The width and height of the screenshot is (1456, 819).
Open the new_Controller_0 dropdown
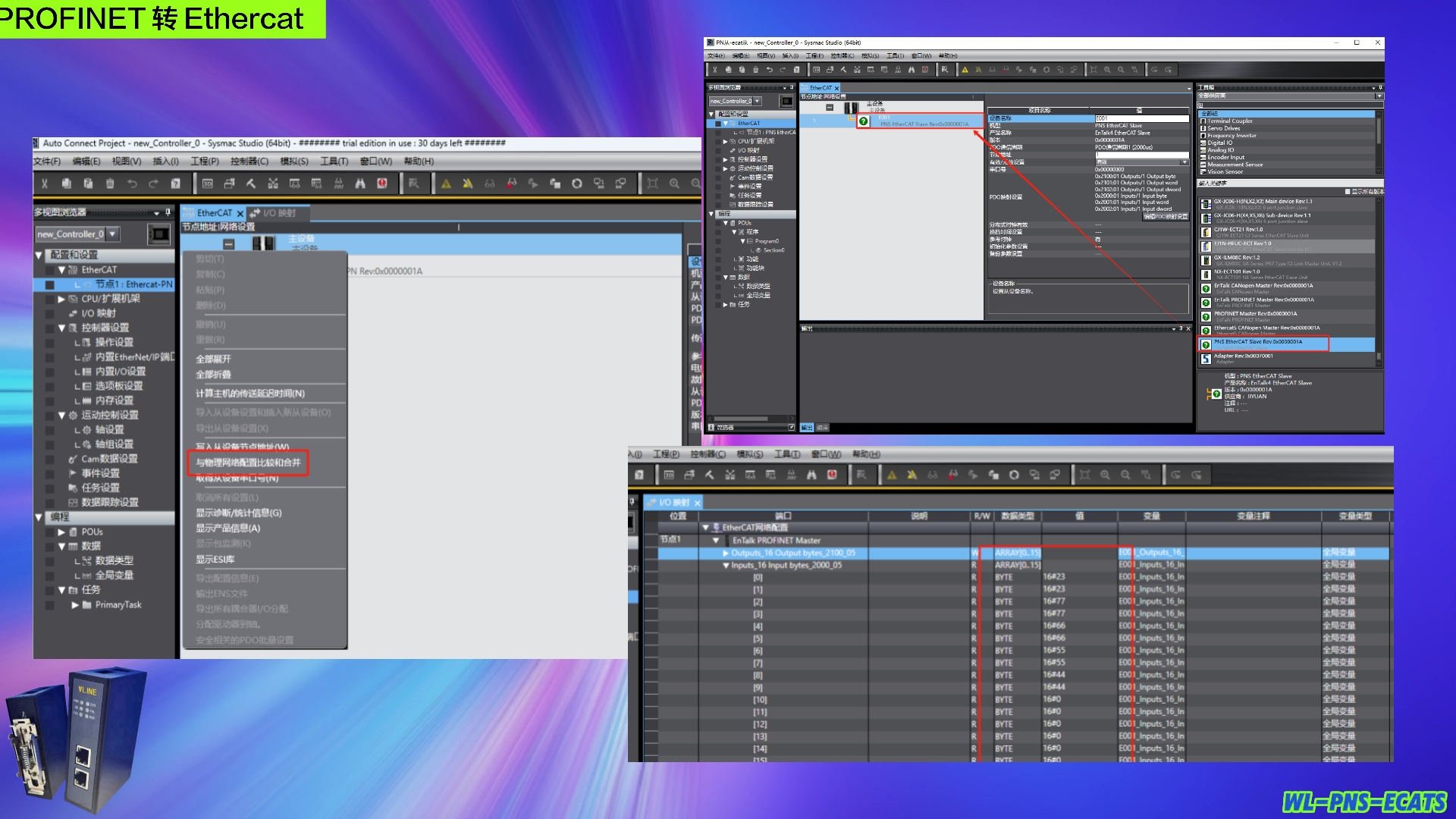(x=113, y=234)
